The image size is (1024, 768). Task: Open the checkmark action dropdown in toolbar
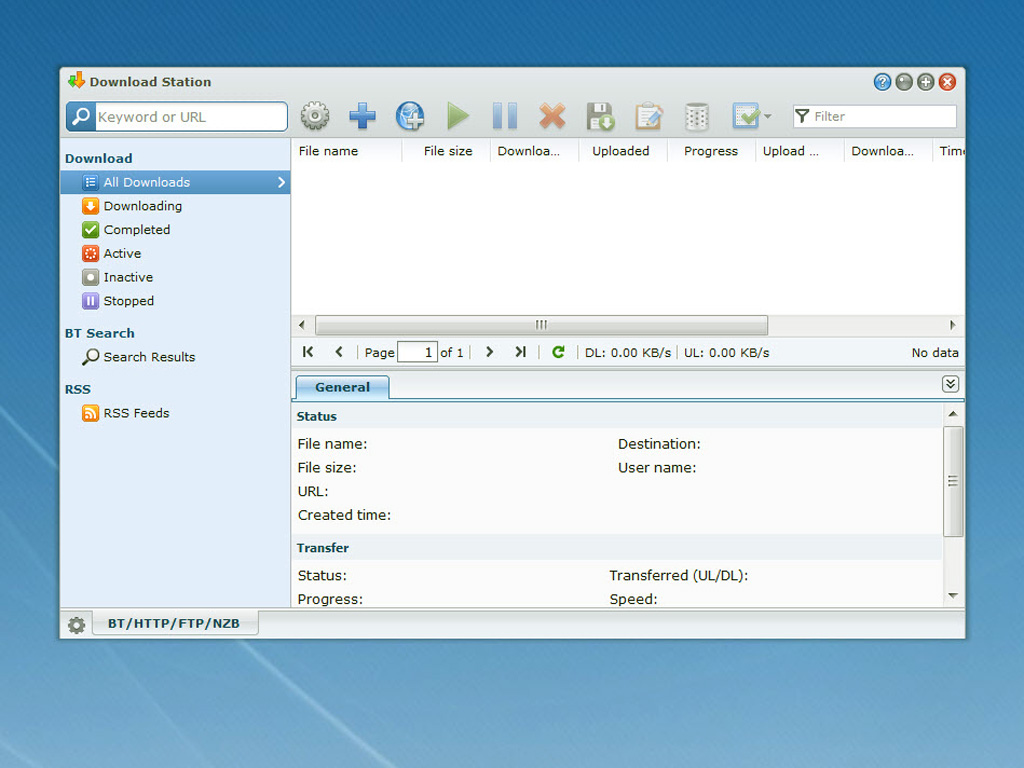click(752, 116)
